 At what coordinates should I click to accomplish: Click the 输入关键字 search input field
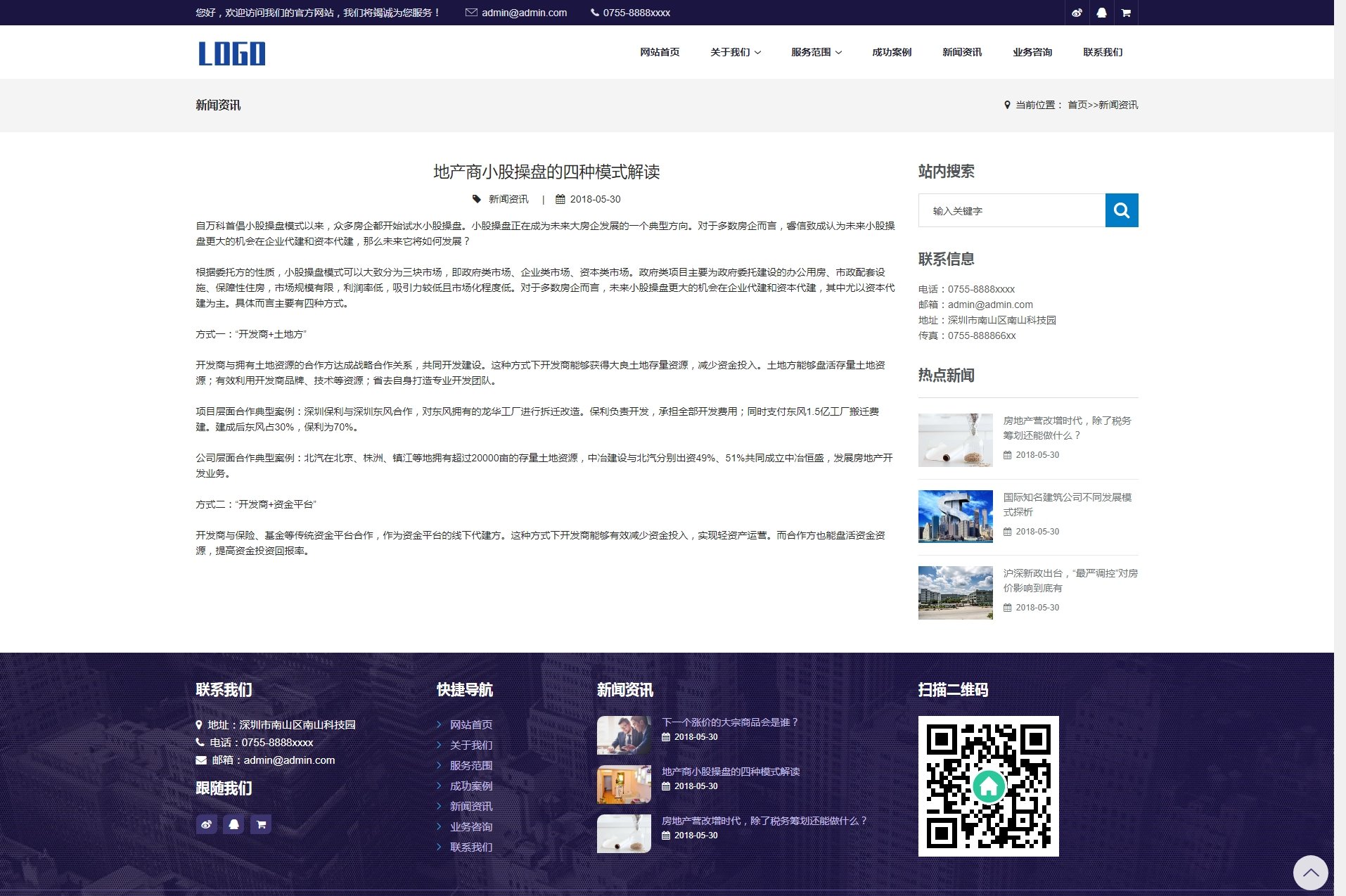(x=1011, y=210)
